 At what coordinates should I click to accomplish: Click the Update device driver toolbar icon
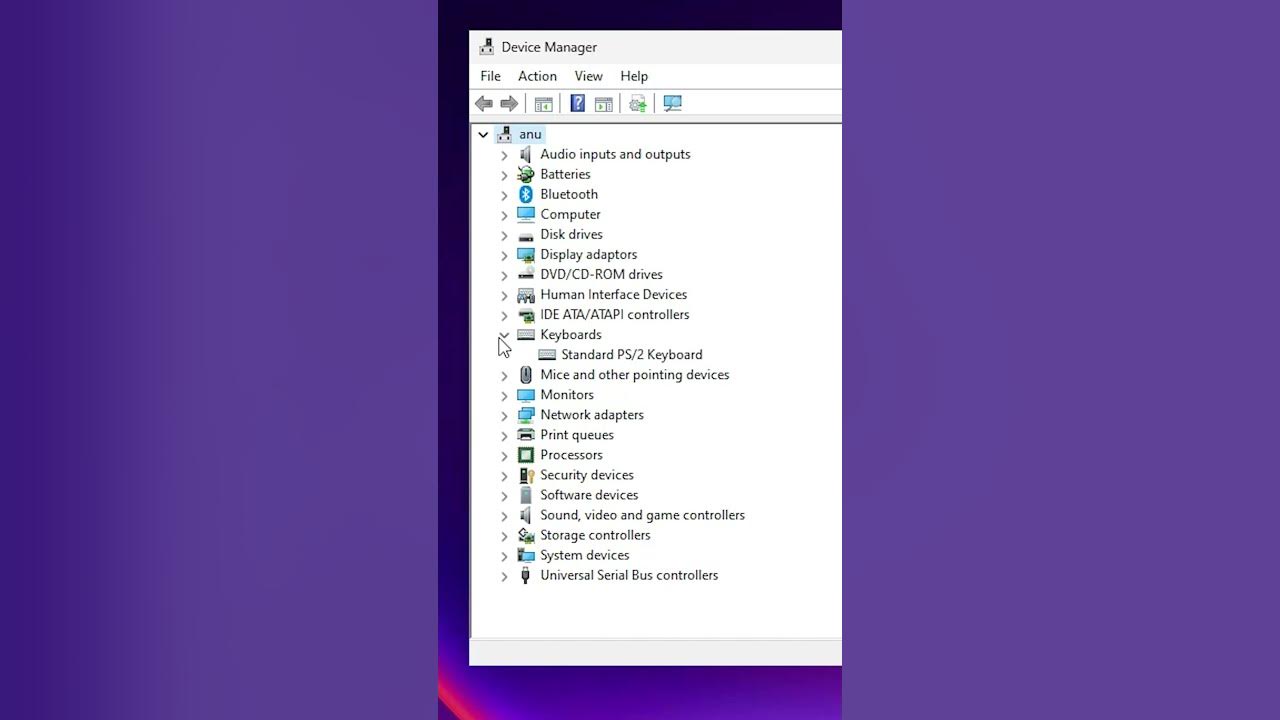pyautogui.click(x=638, y=104)
